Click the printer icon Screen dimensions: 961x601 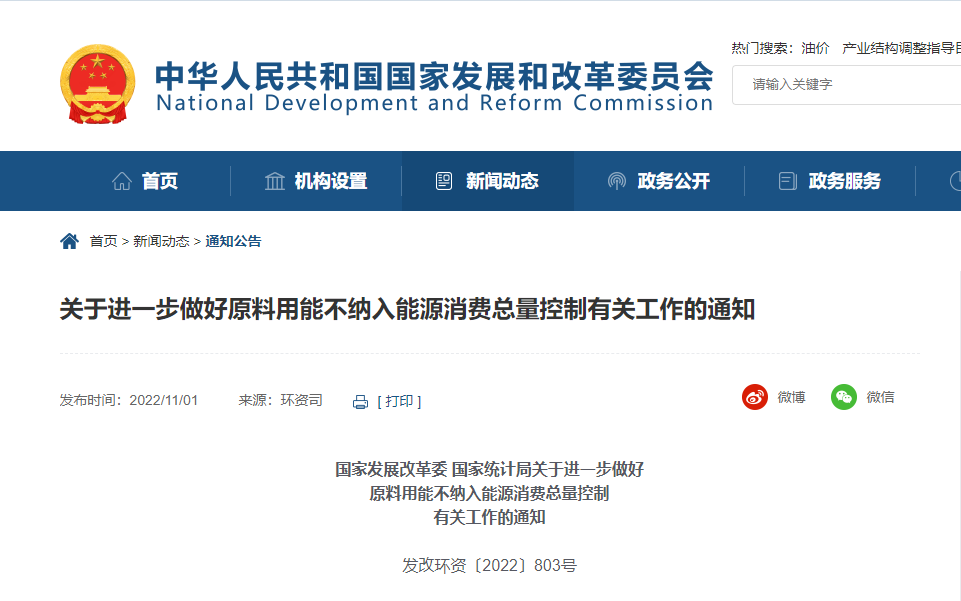(x=360, y=402)
